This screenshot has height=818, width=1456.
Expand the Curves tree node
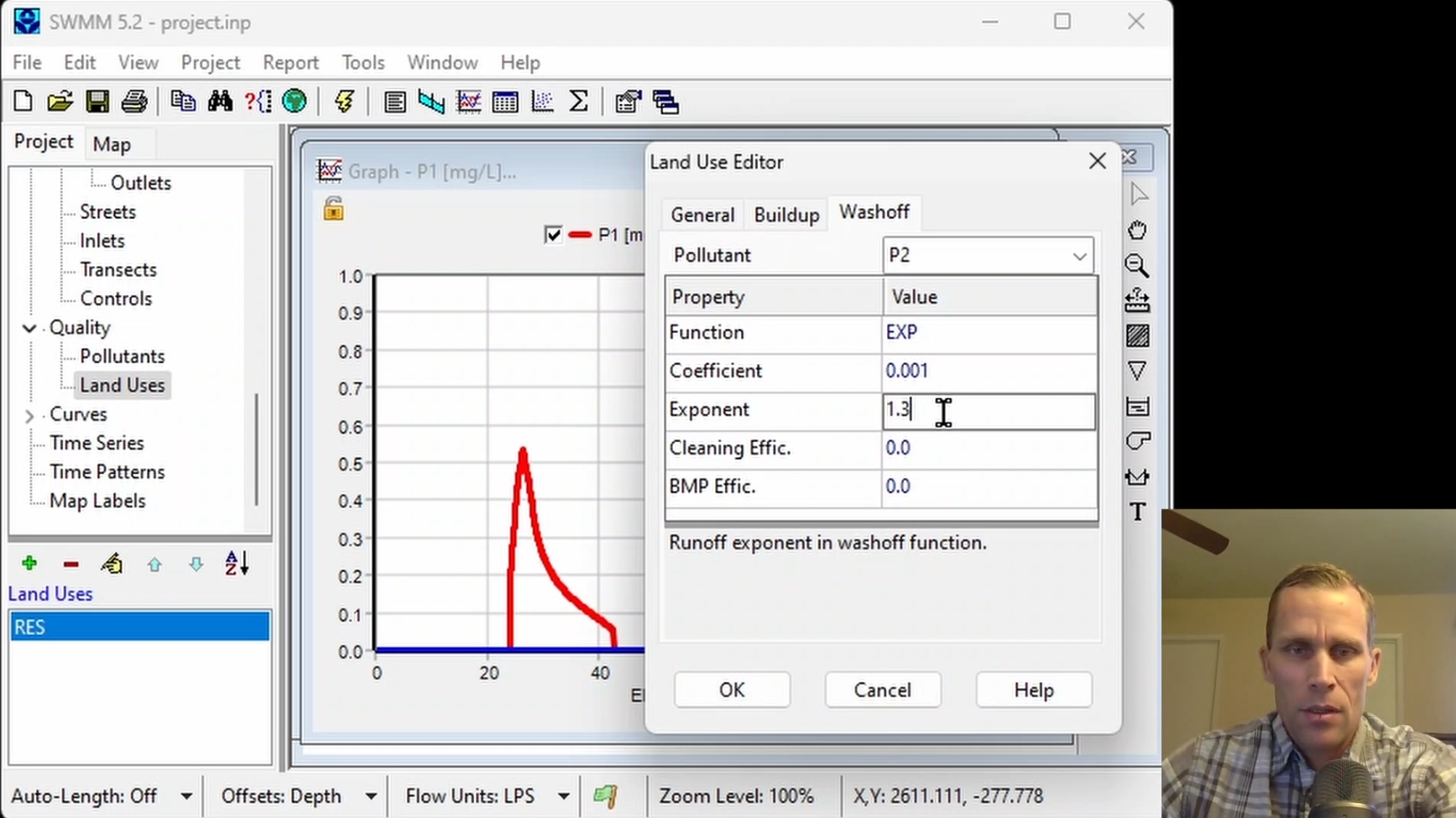[x=29, y=415]
